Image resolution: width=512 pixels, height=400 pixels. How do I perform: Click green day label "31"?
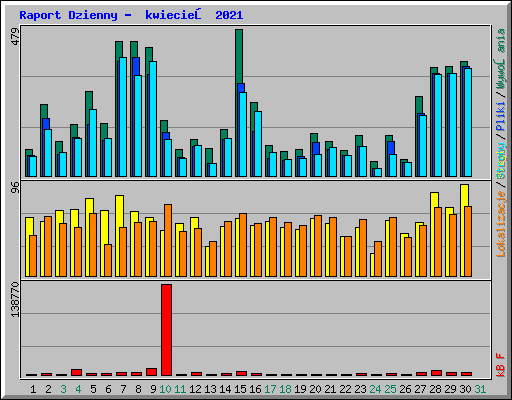pyautogui.click(x=480, y=389)
